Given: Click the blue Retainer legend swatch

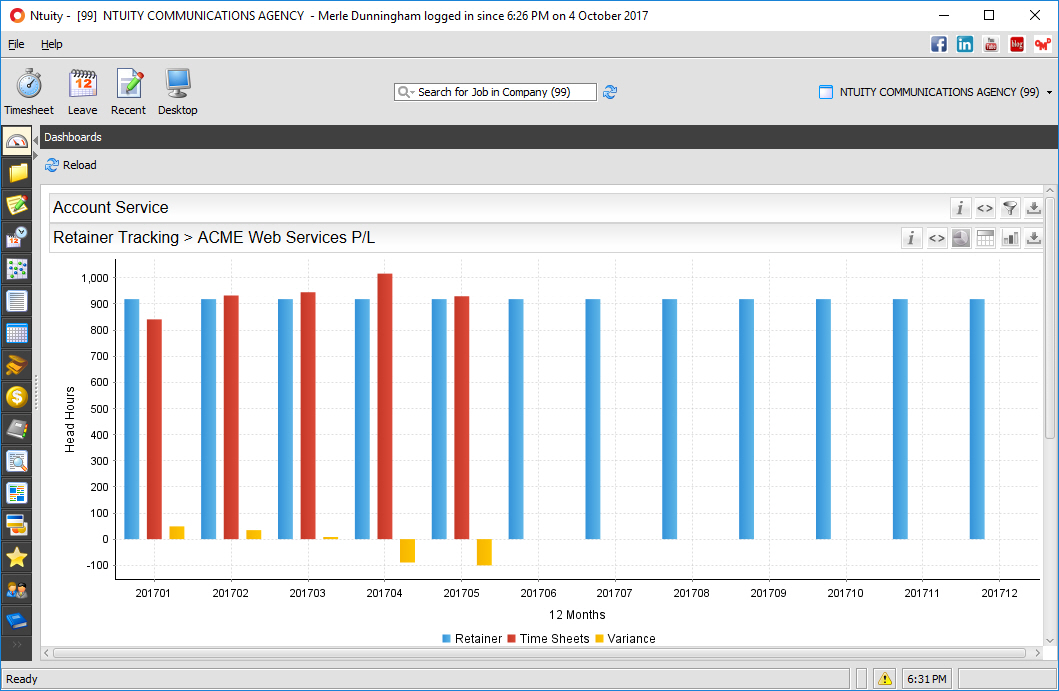Looking at the screenshot, I should [x=446, y=639].
